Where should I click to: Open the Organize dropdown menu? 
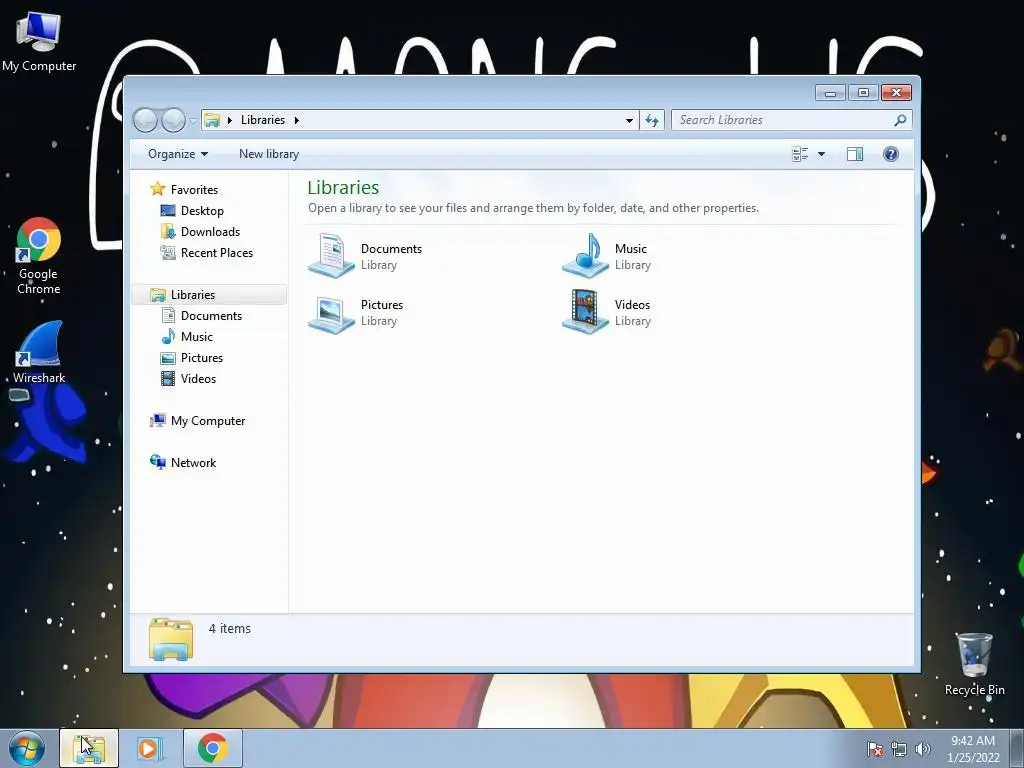[178, 154]
